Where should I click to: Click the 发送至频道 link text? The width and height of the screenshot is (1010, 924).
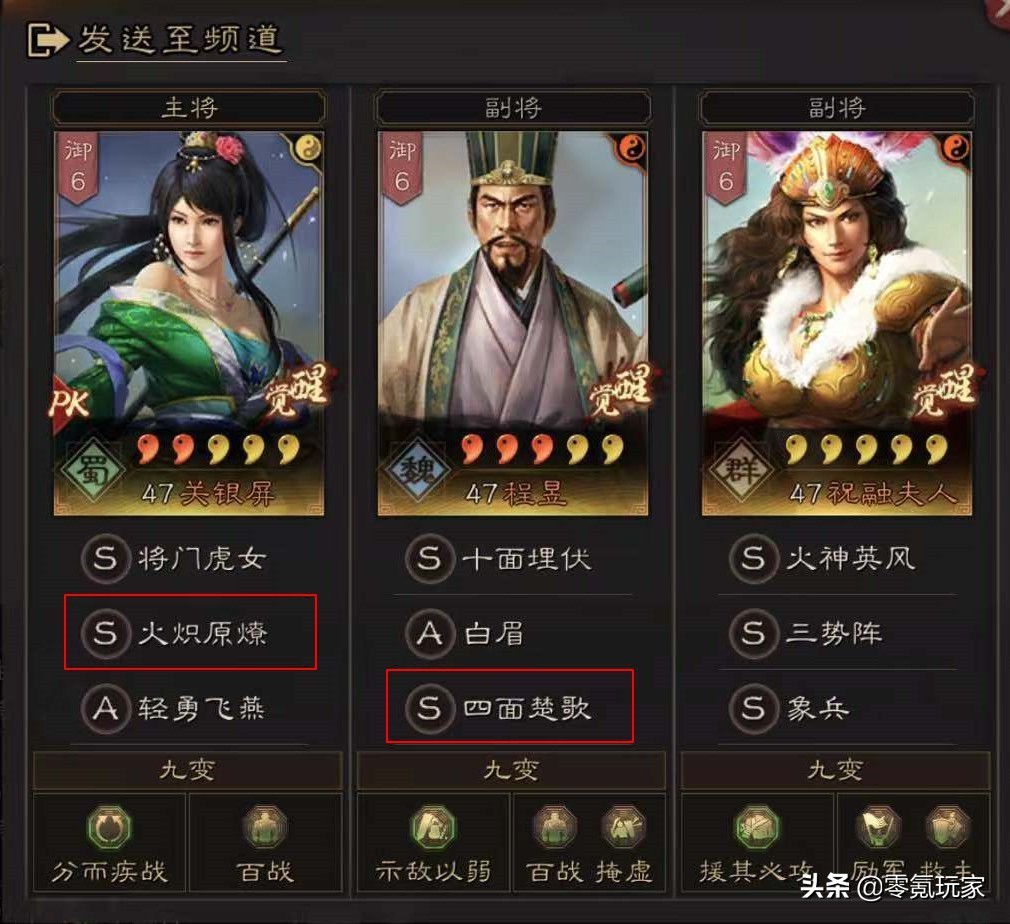pos(180,39)
